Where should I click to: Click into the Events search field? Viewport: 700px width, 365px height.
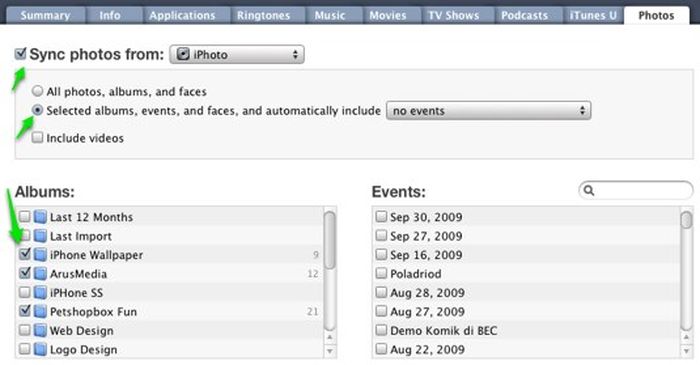tap(636, 191)
